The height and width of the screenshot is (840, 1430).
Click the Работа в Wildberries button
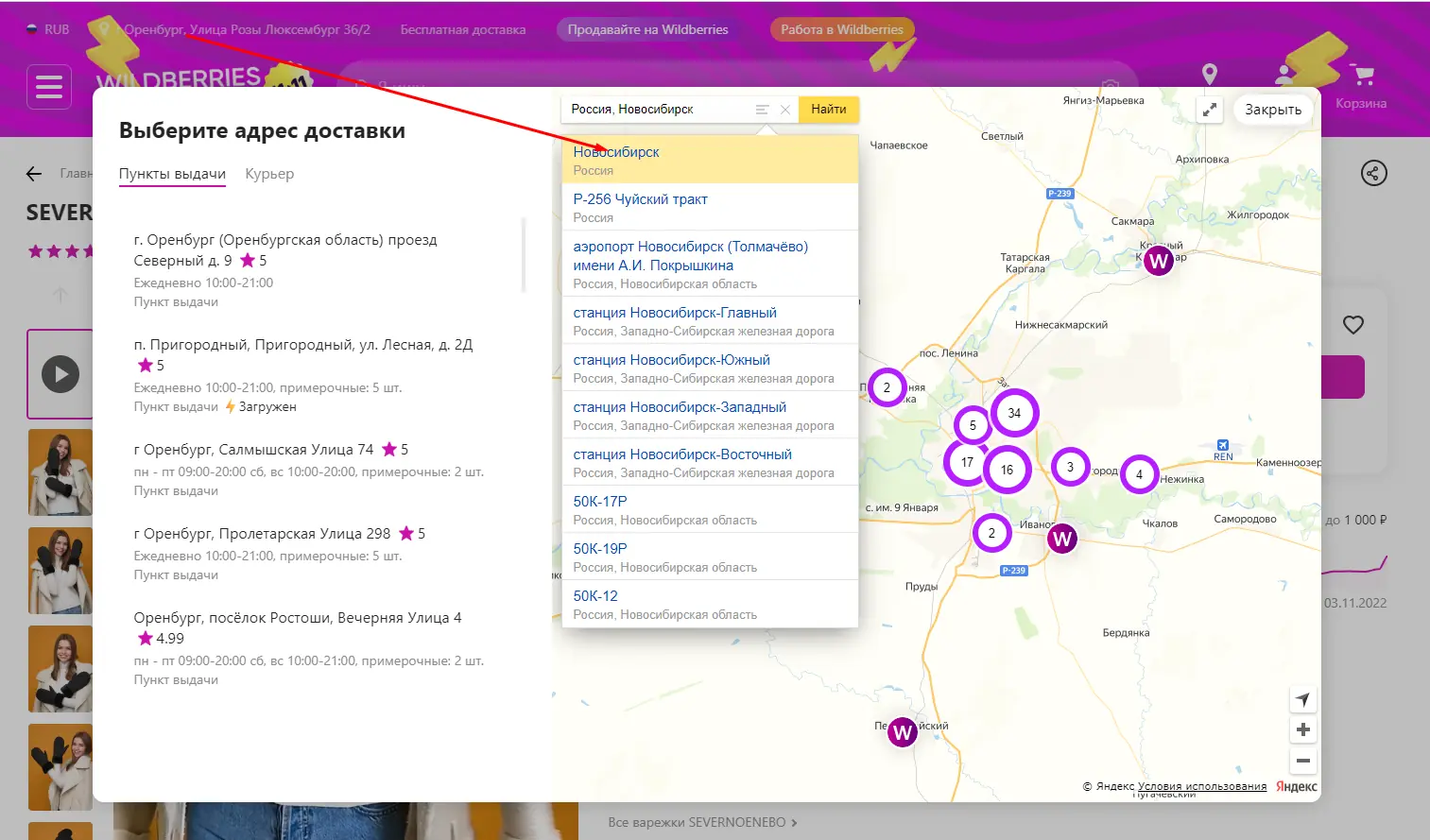842,29
